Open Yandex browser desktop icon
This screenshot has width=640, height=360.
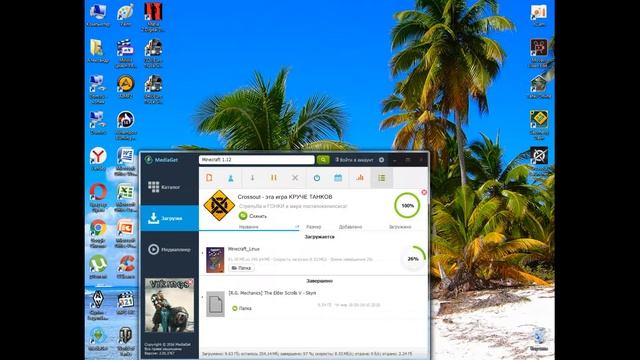pos(98,158)
